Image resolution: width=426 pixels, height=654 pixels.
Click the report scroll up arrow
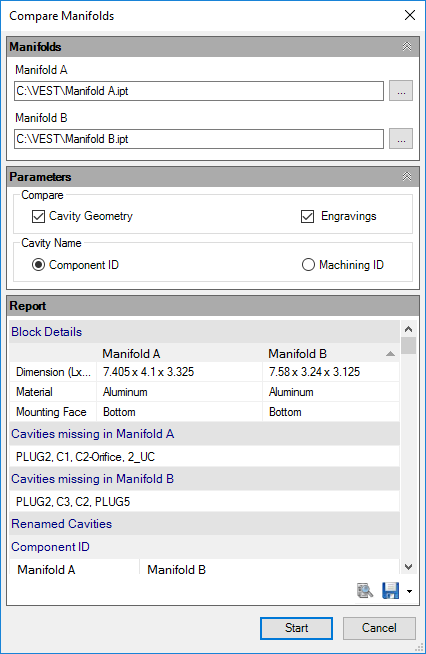pos(409,329)
